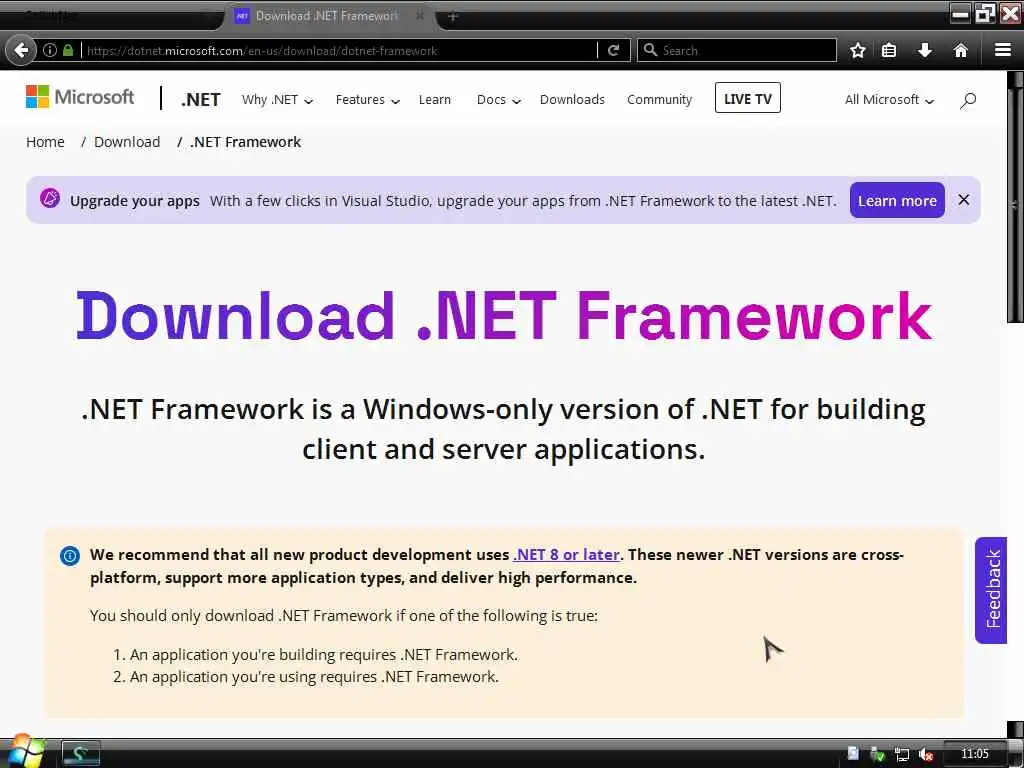Open a new browser tab with plus
This screenshot has width=1024, height=768.
point(452,16)
